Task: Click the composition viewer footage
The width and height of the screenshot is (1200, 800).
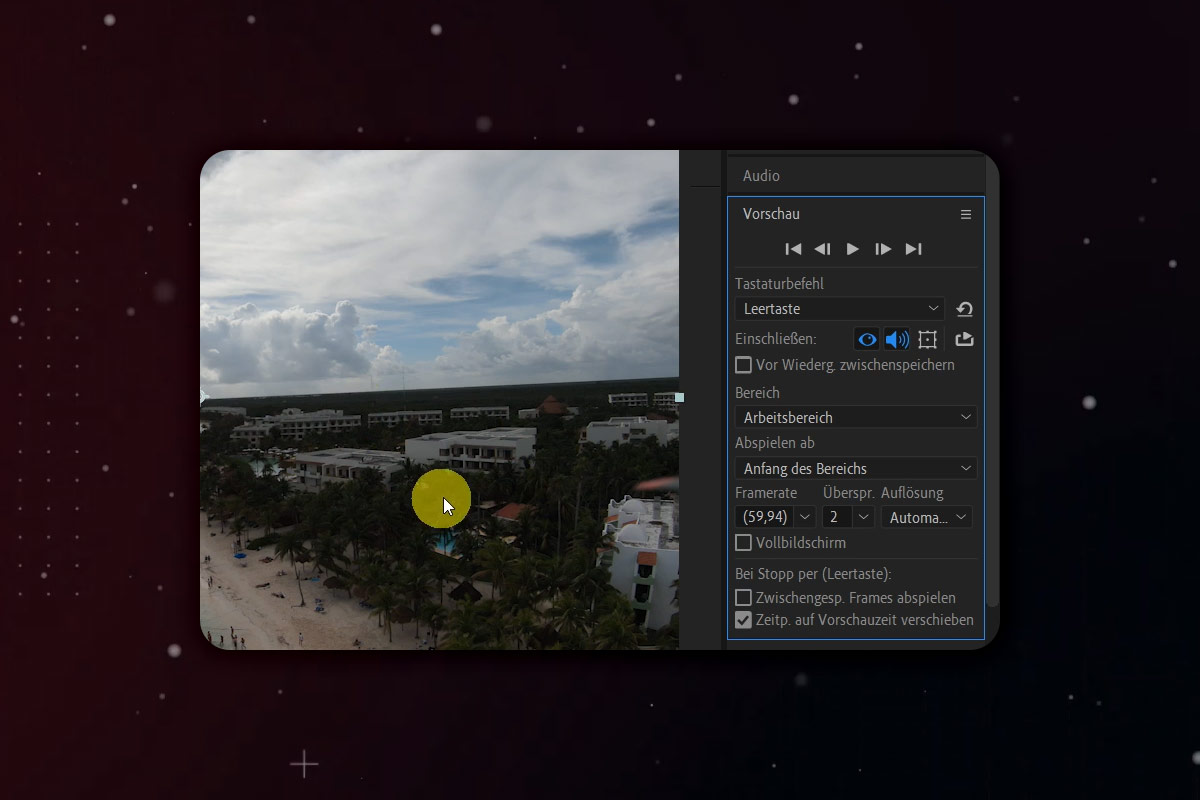Action: click(439, 400)
